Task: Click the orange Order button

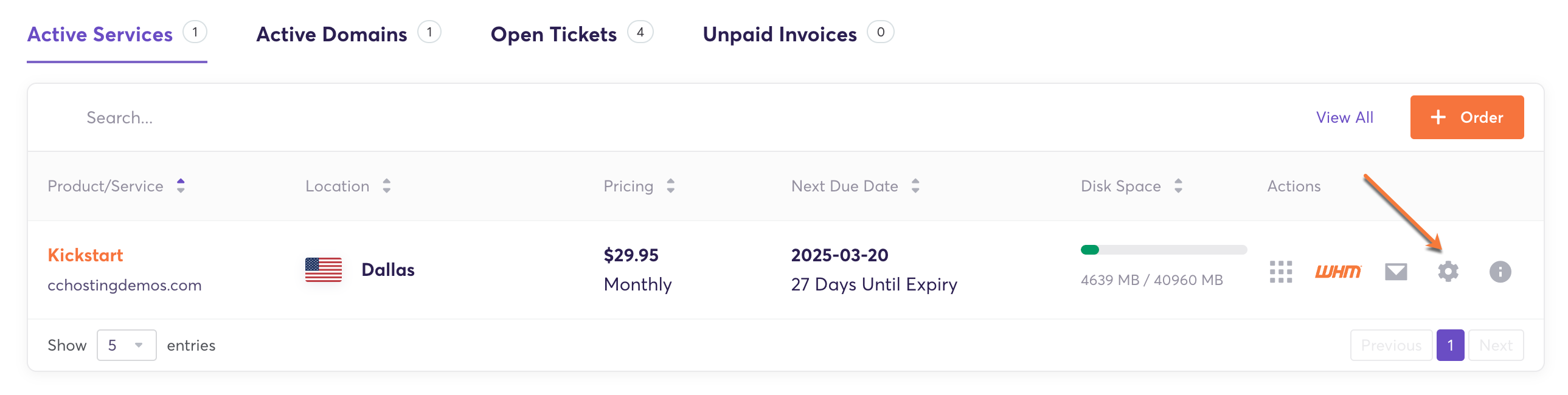Action: pyautogui.click(x=1466, y=117)
